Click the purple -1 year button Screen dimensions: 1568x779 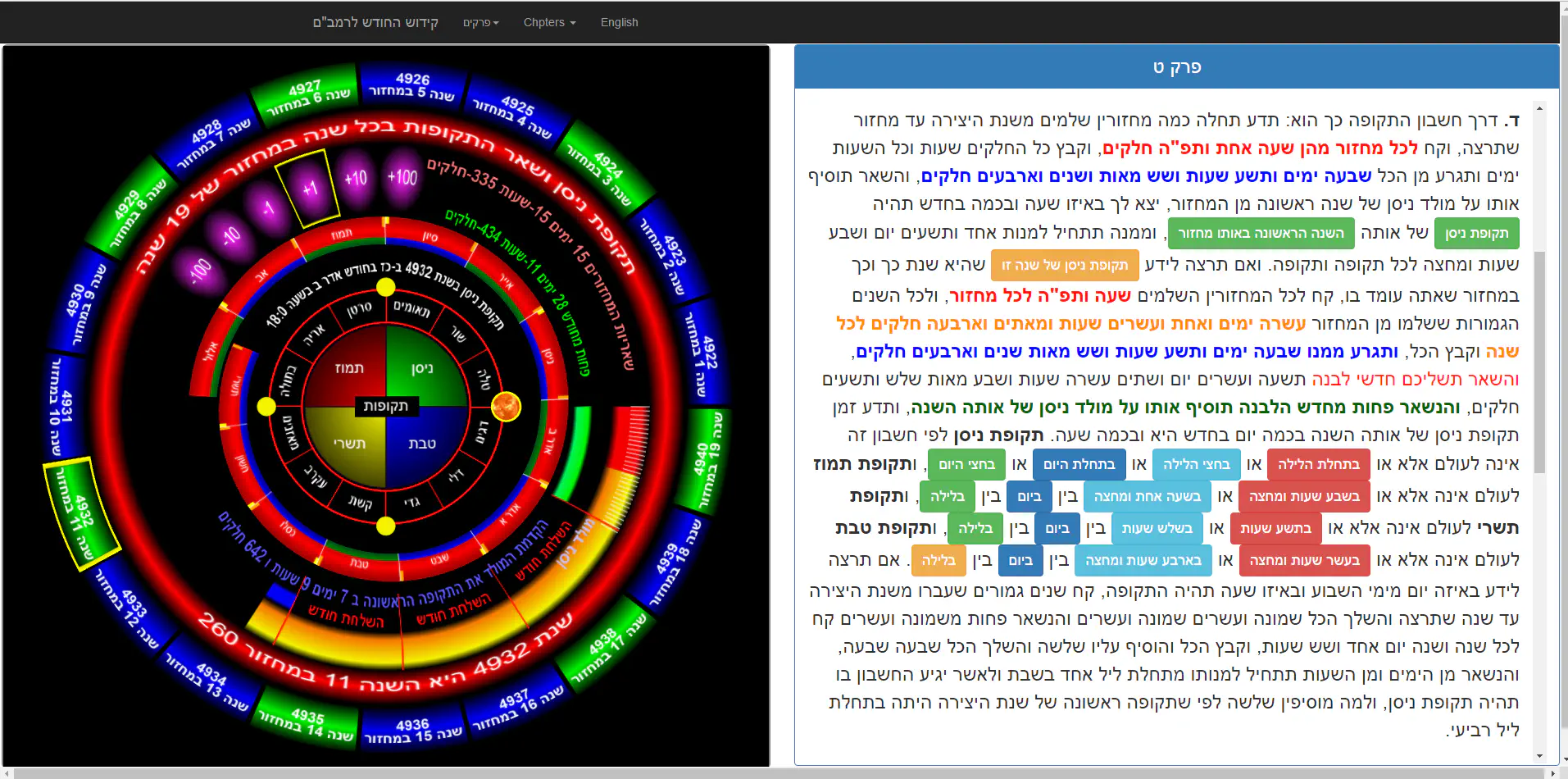point(267,208)
